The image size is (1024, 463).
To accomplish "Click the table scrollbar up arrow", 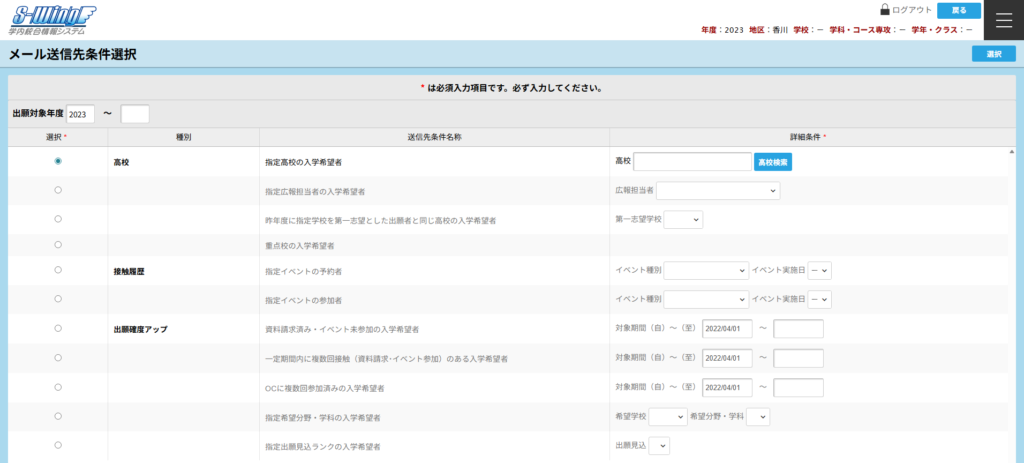I will point(1014,152).
